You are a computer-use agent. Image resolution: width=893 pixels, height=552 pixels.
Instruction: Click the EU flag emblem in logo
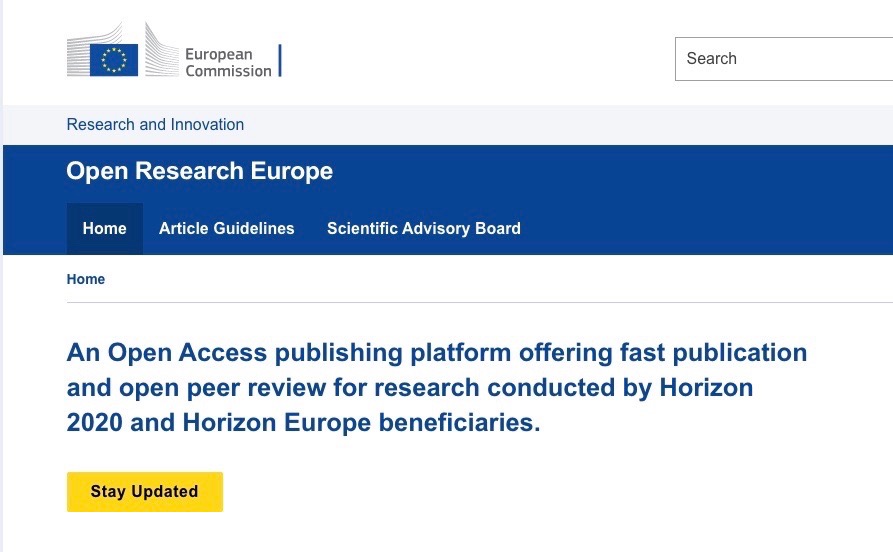coord(114,60)
